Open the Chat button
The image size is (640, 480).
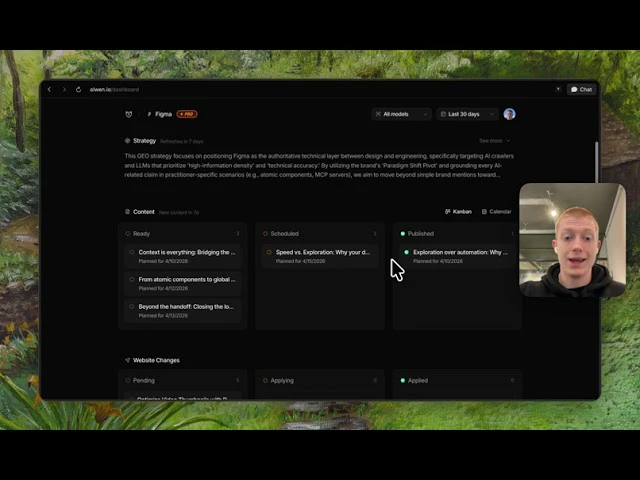click(582, 89)
